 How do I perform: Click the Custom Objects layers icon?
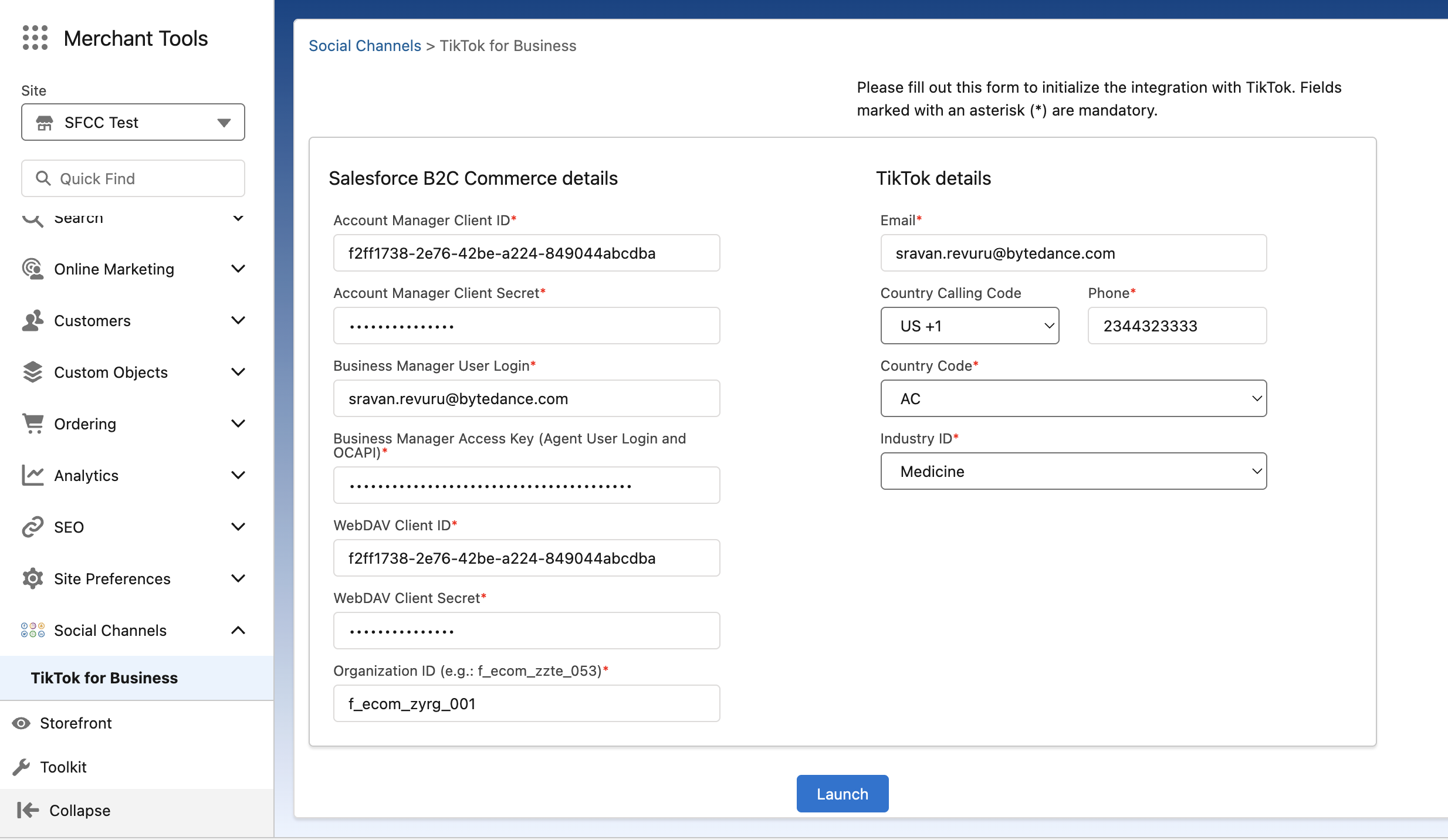click(33, 372)
